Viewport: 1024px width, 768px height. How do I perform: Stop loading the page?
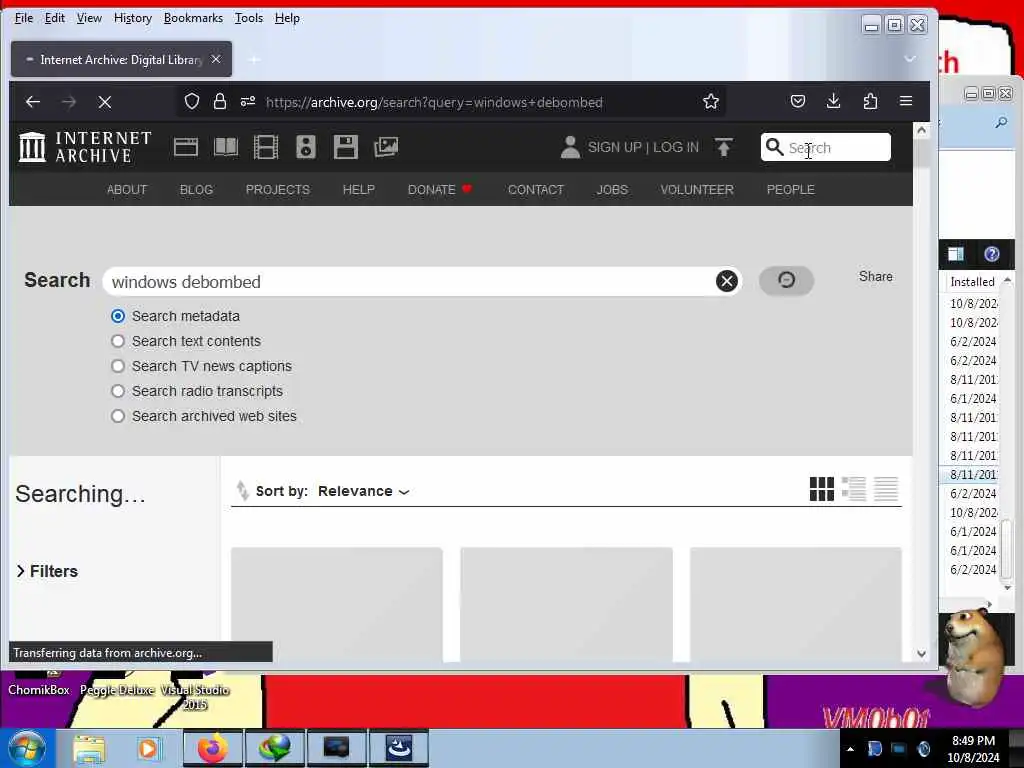click(x=104, y=102)
